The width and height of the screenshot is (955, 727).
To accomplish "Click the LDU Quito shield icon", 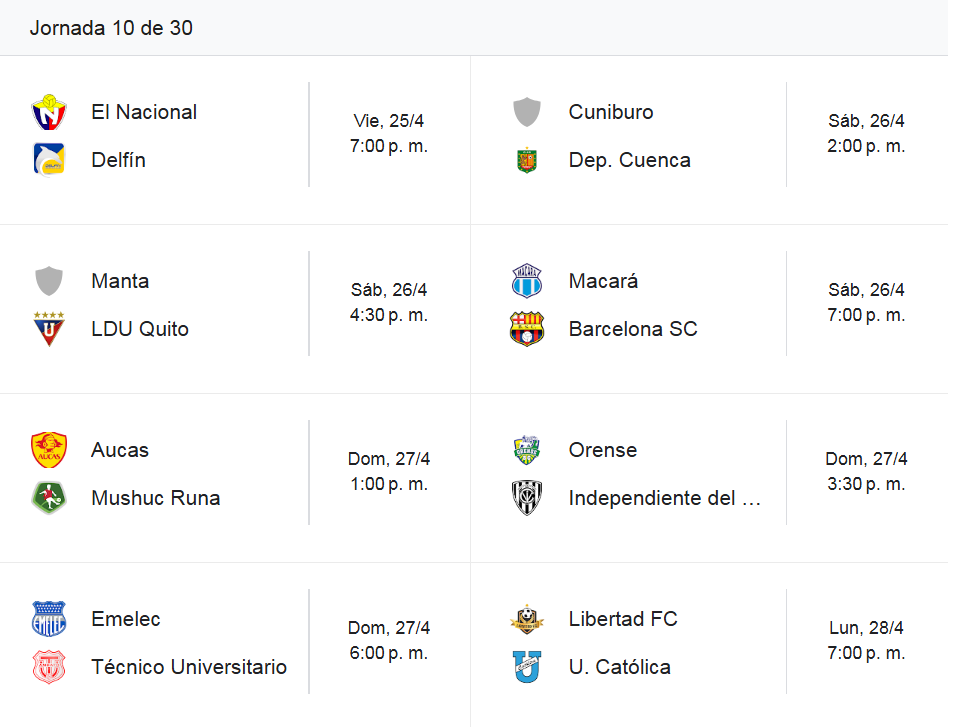I will (49, 329).
